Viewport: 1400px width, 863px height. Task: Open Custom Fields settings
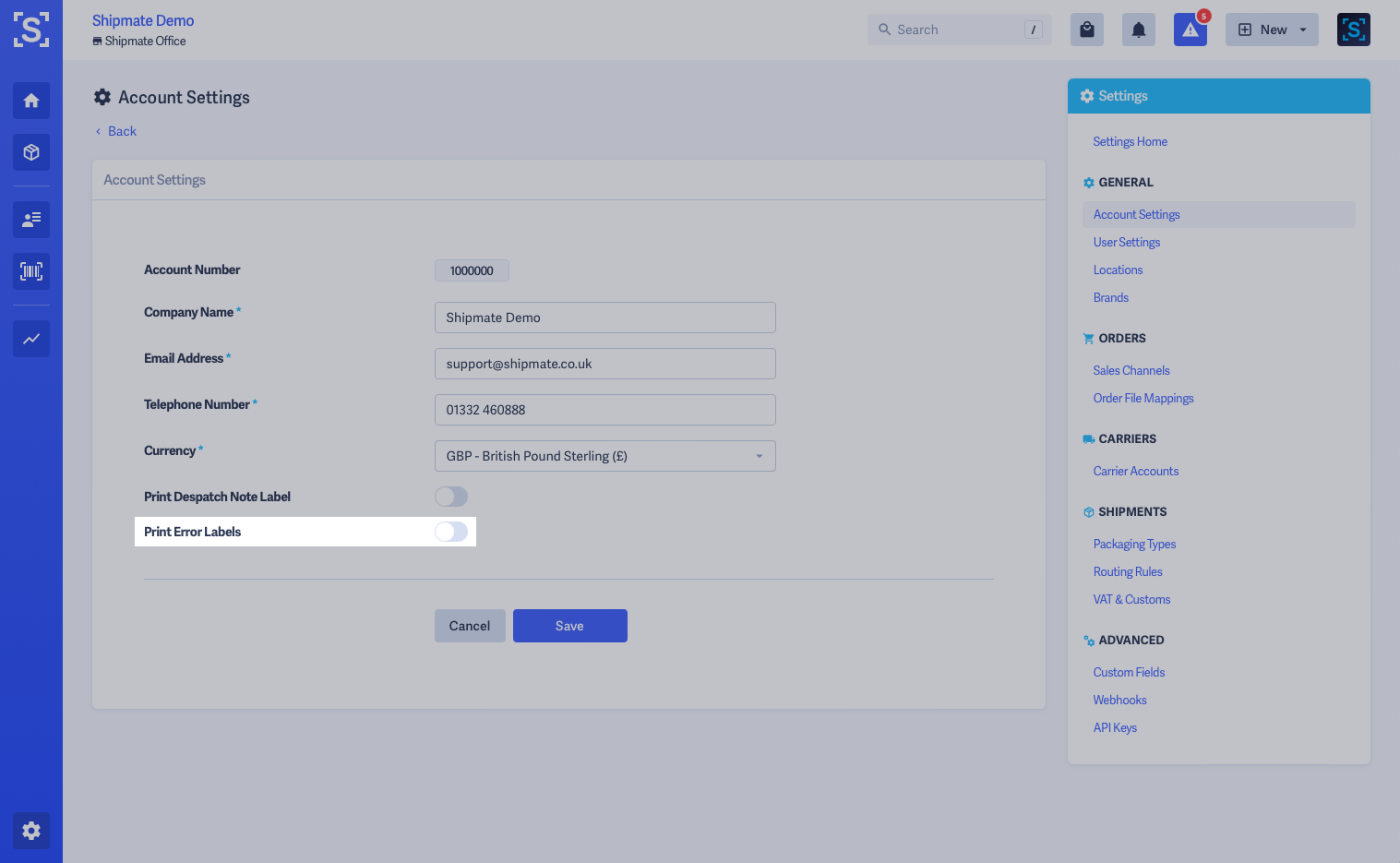tap(1129, 672)
